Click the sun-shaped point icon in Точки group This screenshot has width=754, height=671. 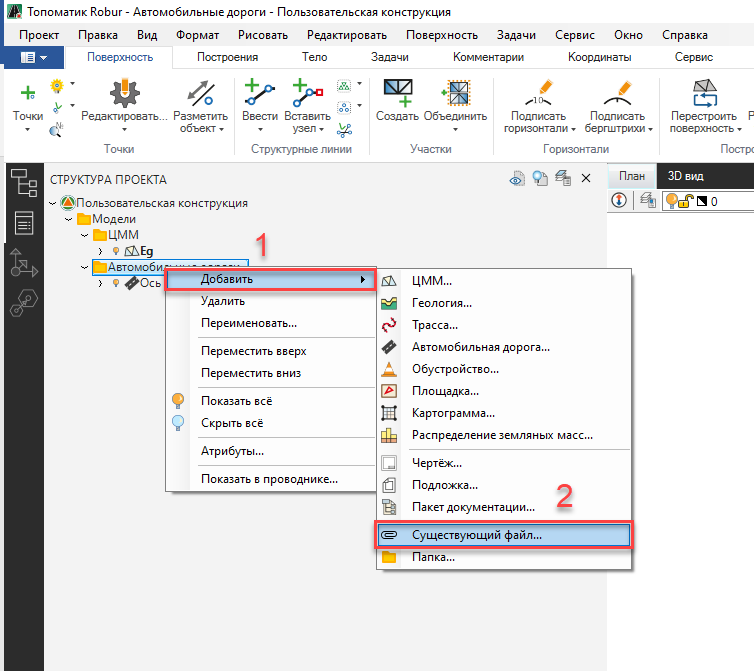[x=57, y=86]
